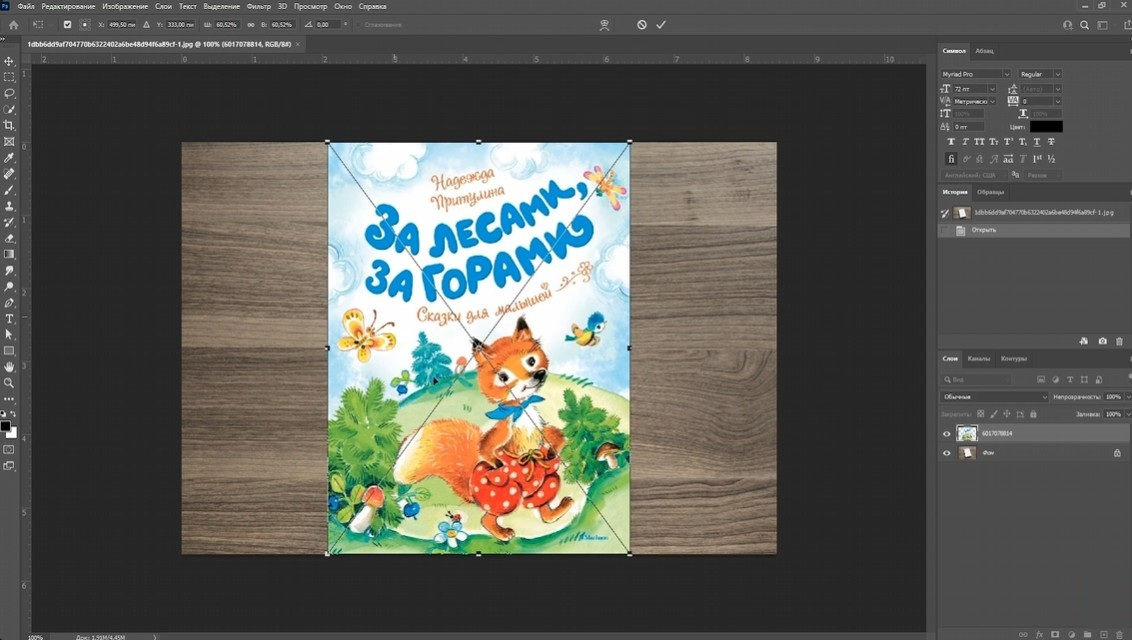Select the 6017078814 layer thumbnail
The width and height of the screenshot is (1132, 640).
tap(966, 433)
